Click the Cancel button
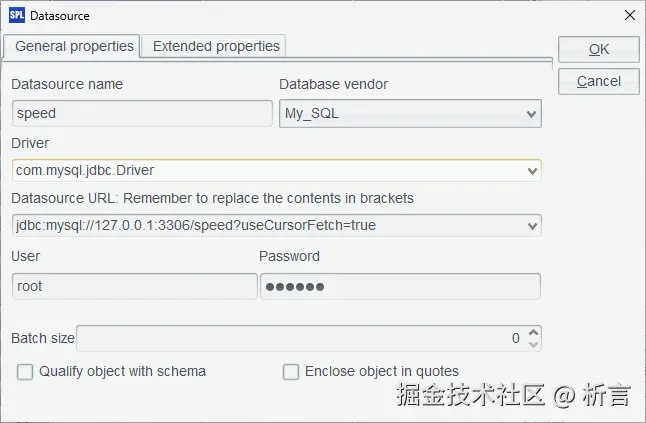Screen dimensions: 646x423 click(x=599, y=81)
